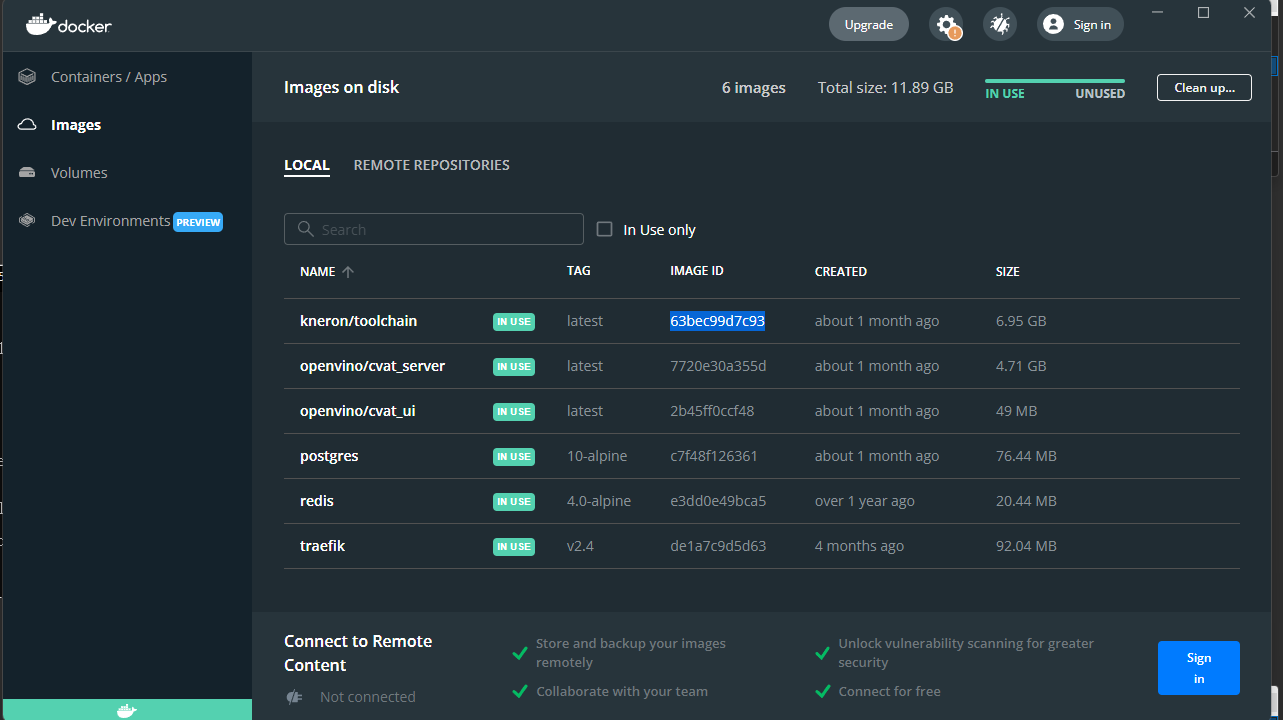Click the Images cloud icon in sidebar

click(x=28, y=125)
